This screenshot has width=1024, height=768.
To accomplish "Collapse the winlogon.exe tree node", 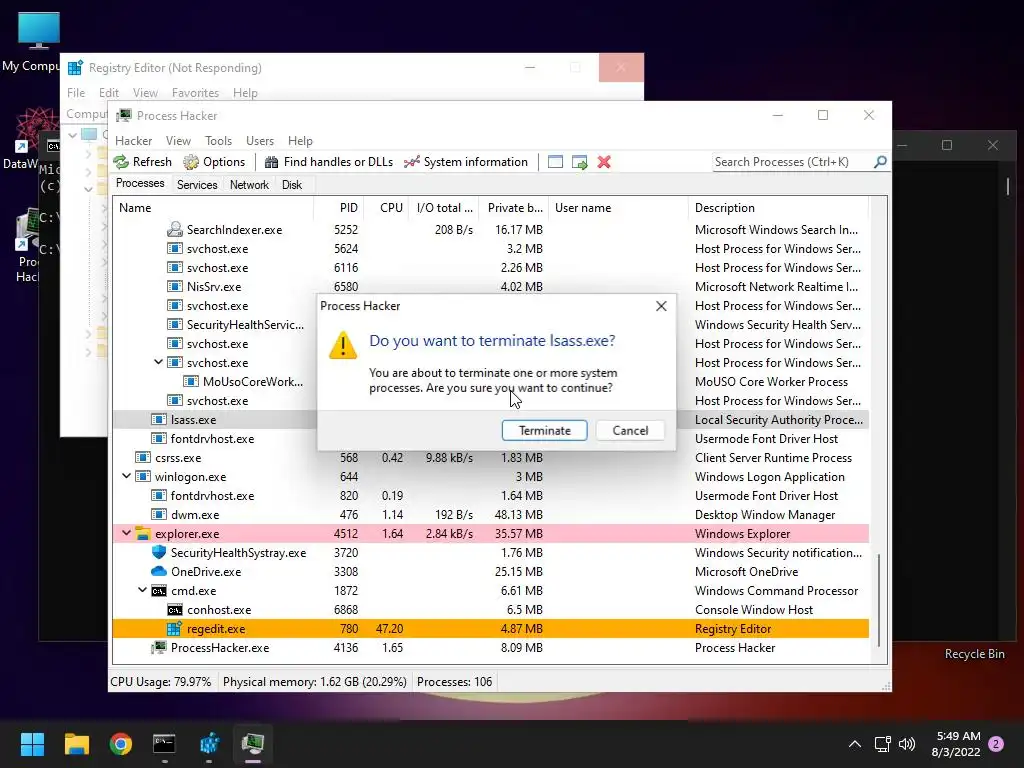I will coord(126,477).
